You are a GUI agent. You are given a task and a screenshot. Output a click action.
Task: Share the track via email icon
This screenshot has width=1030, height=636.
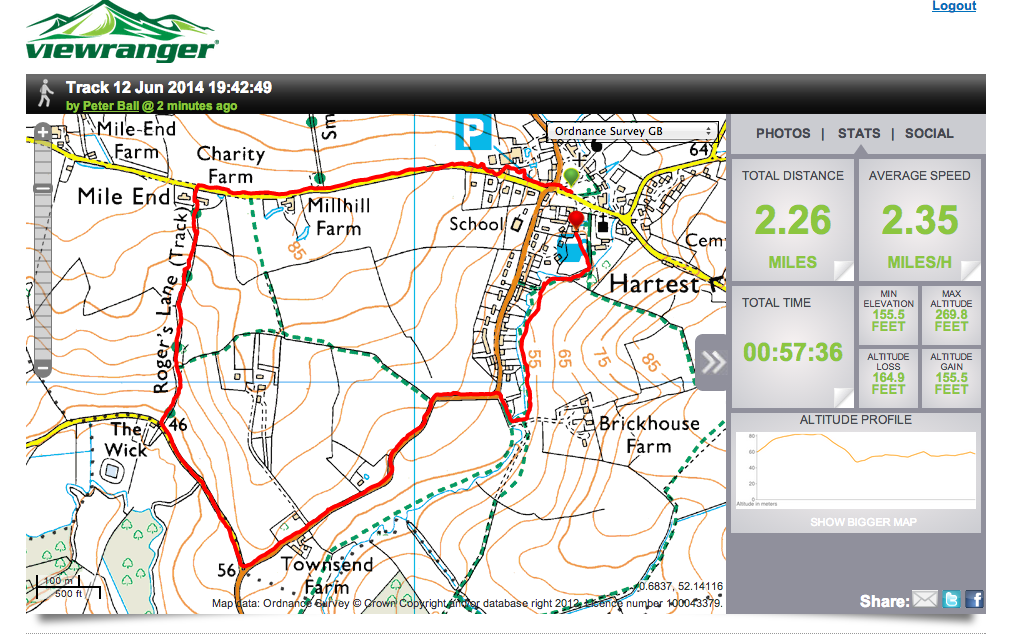click(925, 600)
